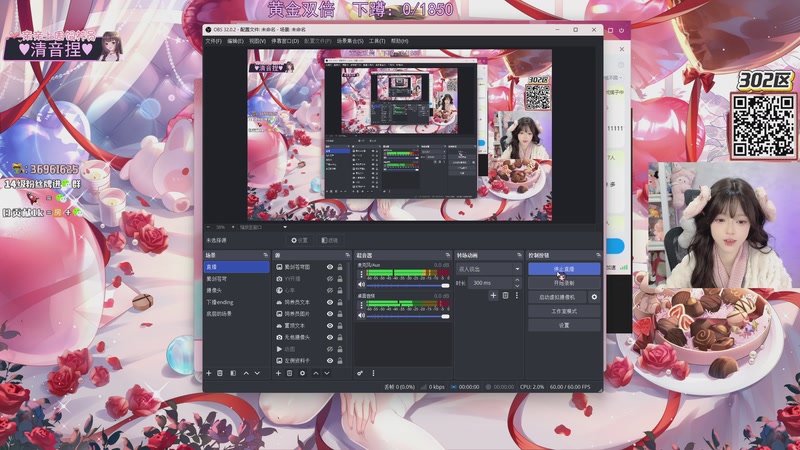Move the selected scene down
Screen dimensions: 800x450
[257, 373]
